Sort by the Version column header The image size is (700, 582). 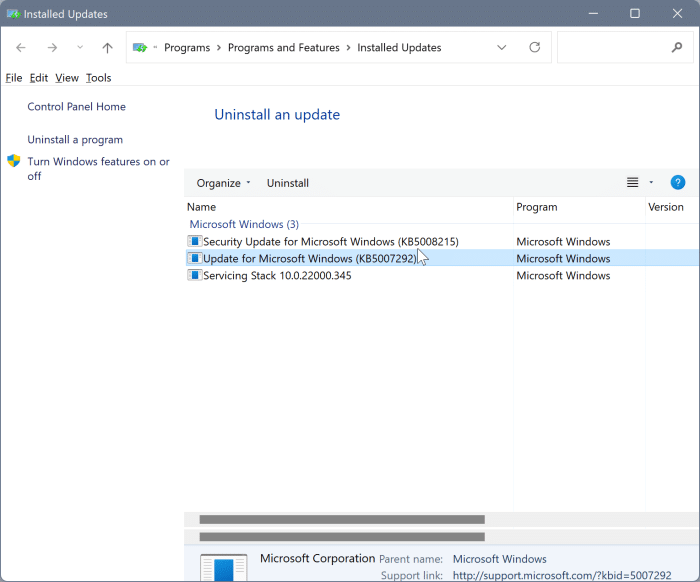(672, 207)
